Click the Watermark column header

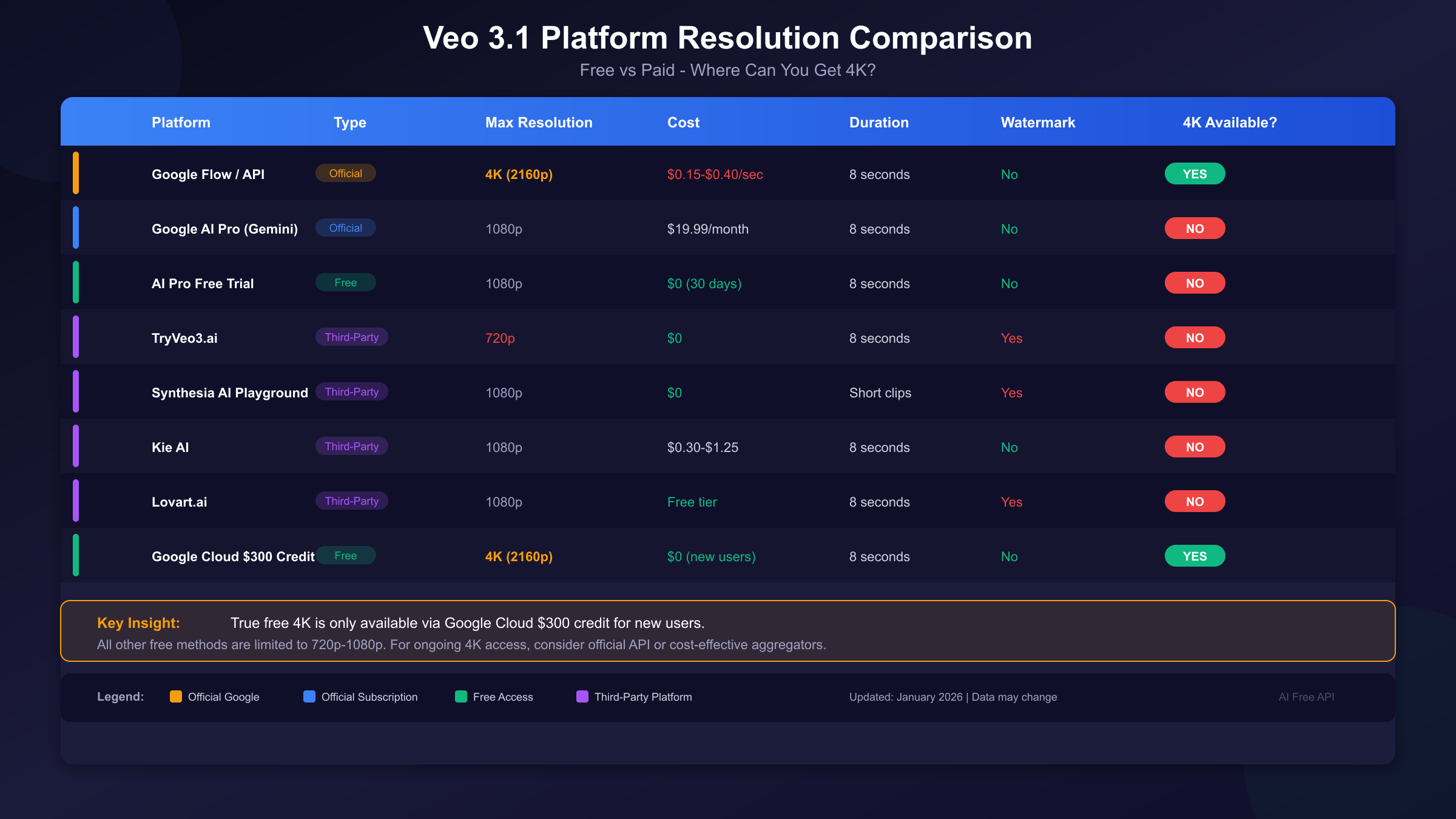(1037, 122)
